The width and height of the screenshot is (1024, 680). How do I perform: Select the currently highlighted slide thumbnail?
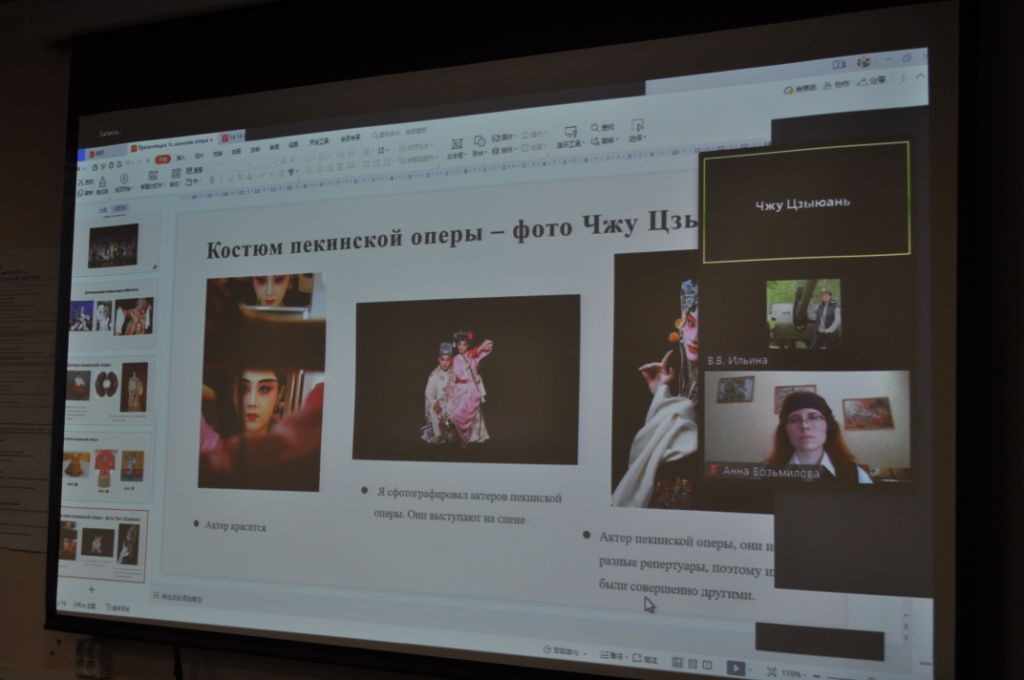pos(102,545)
